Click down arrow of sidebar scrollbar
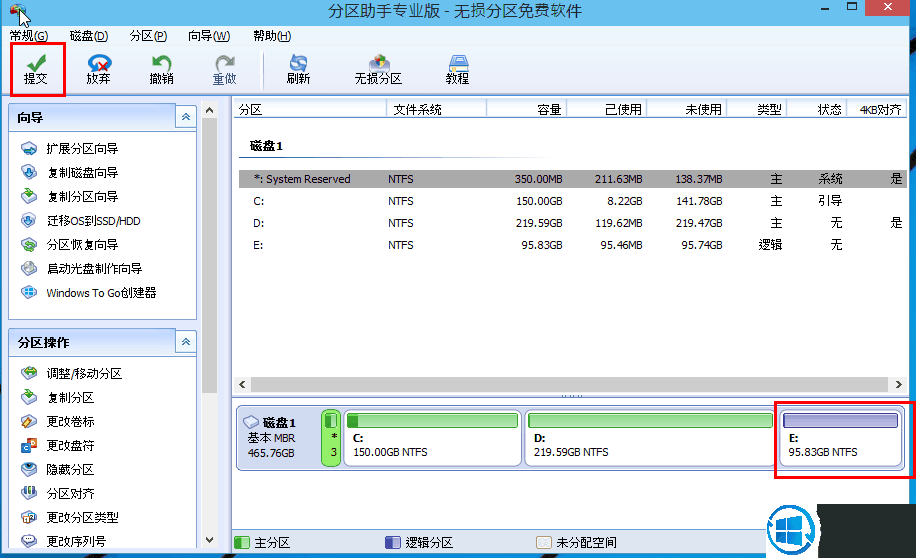916x558 pixels. tap(210, 540)
